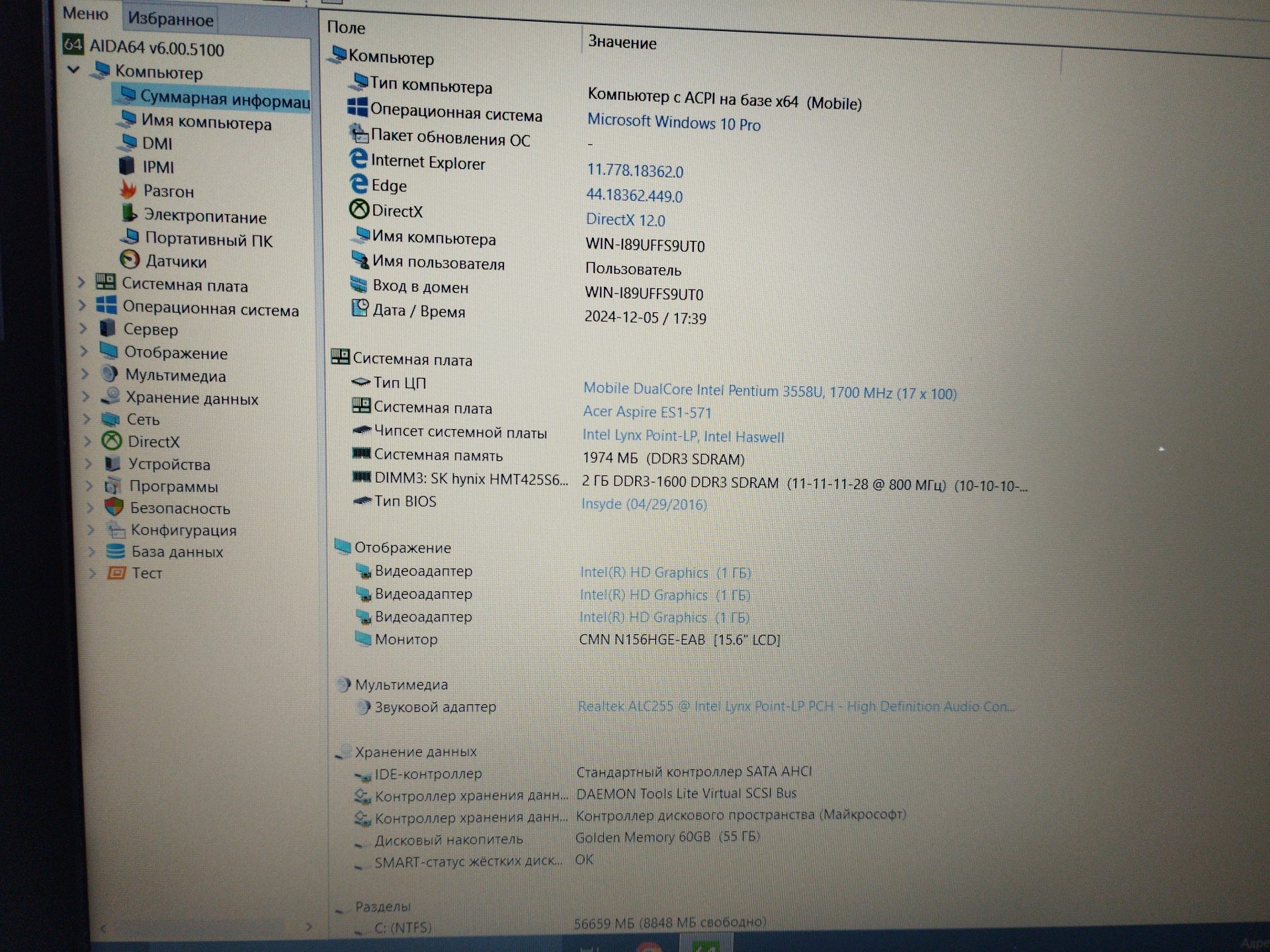
Task: Click the Безопасность shield icon
Action: coord(114,507)
